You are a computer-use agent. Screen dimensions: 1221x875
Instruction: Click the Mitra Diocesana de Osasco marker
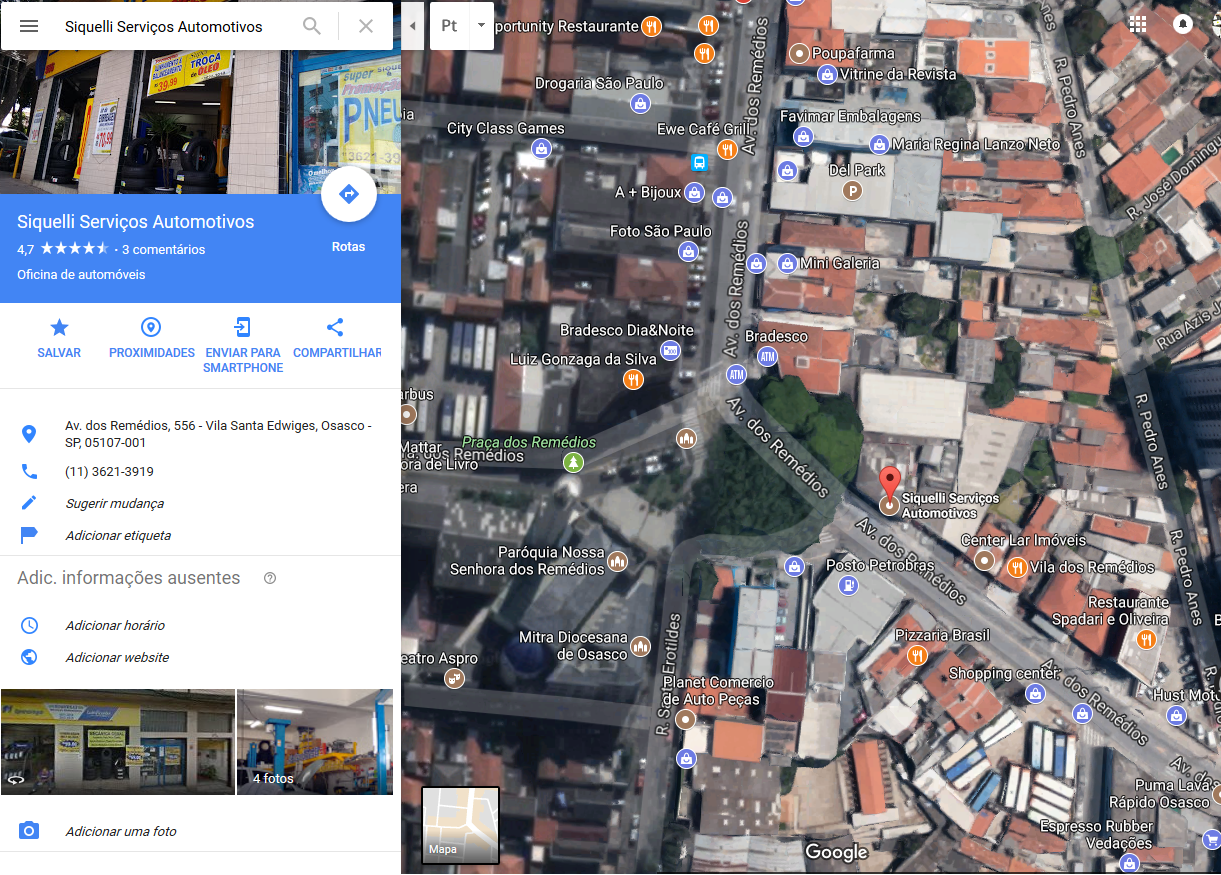[640, 646]
